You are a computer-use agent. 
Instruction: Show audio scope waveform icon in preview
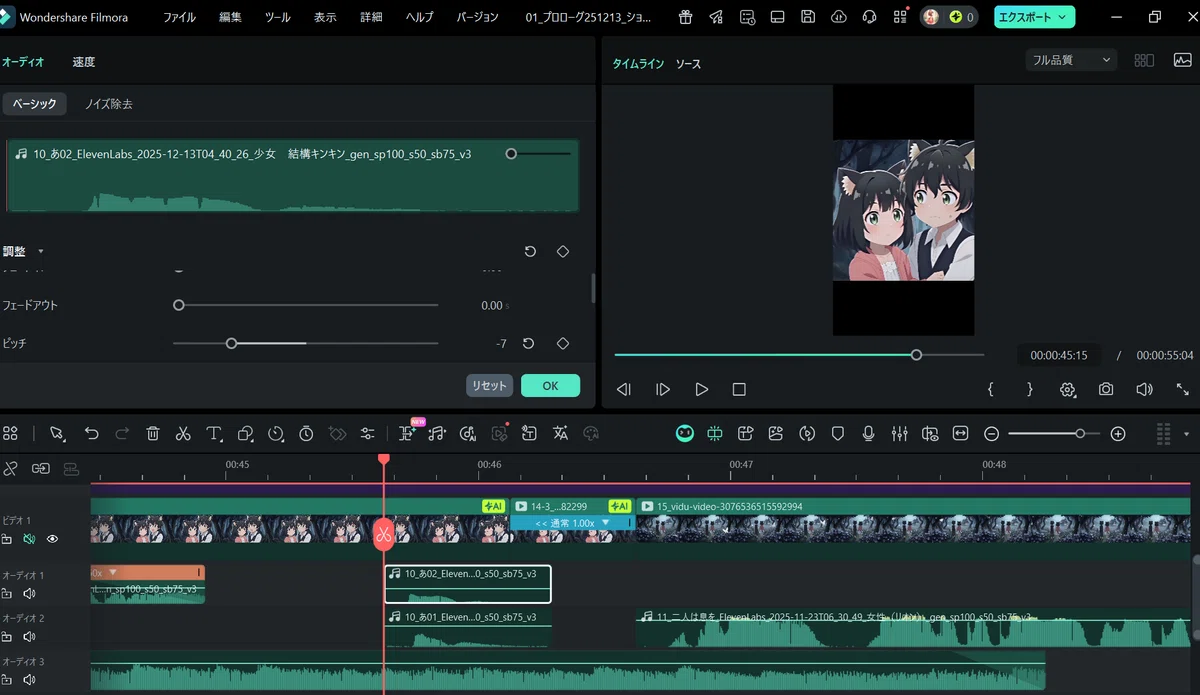click(1183, 60)
